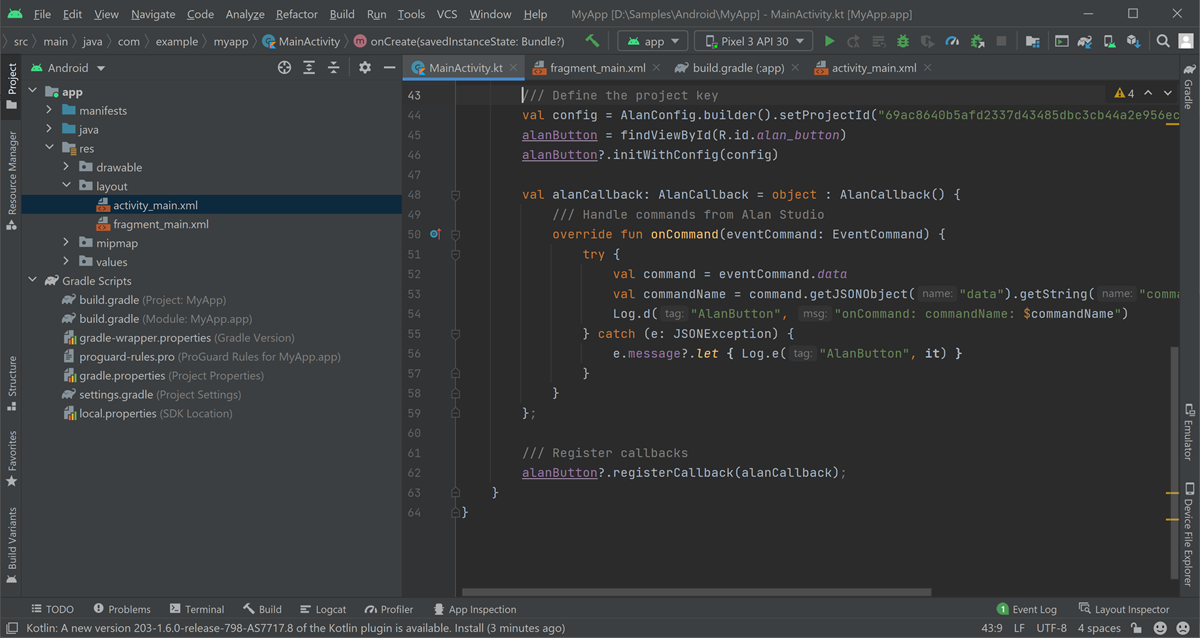This screenshot has height=638, width=1200.
Task: Open Project panel settings gear
Action: click(365, 66)
